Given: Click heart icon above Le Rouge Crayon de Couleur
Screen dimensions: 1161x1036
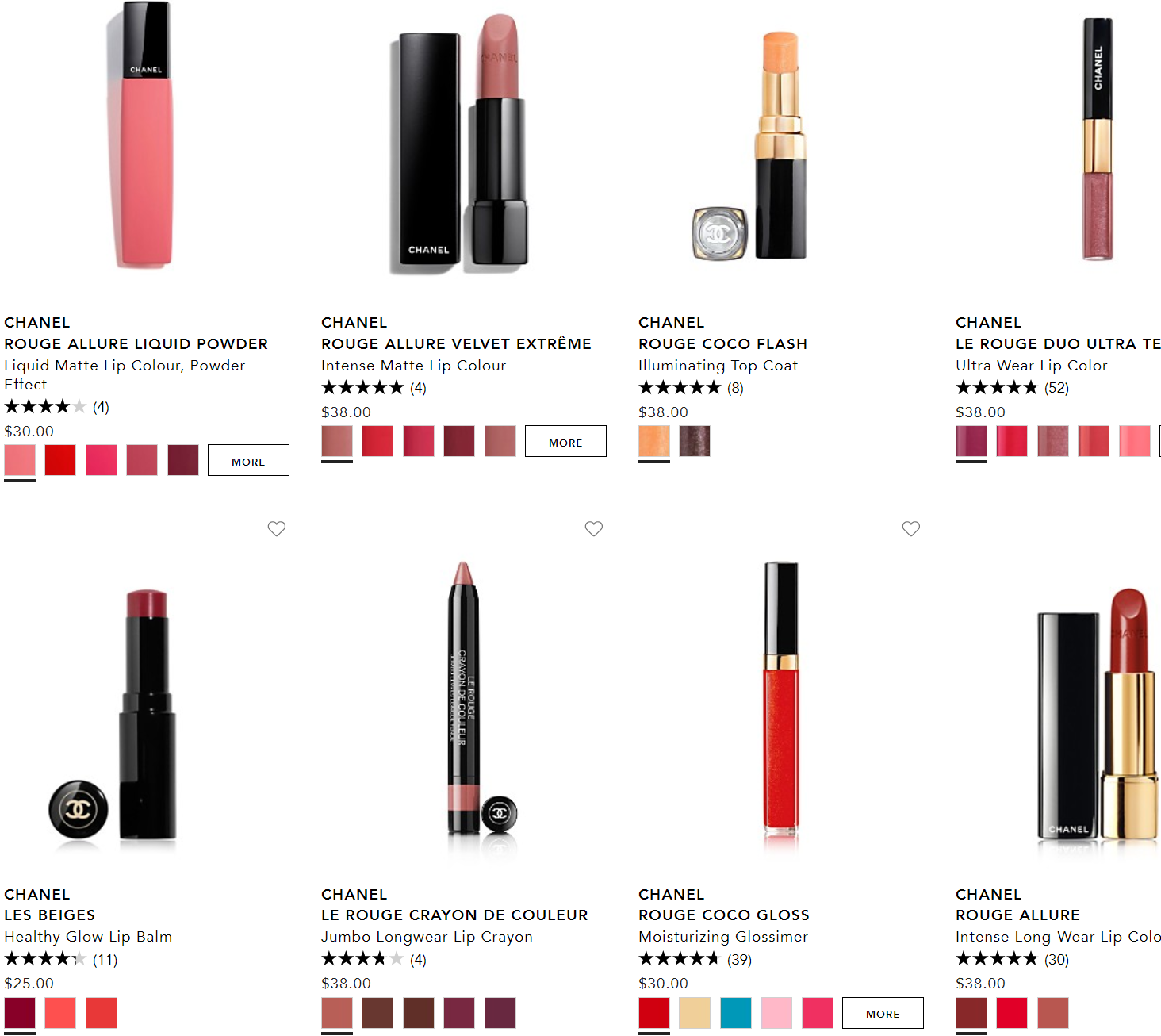Looking at the screenshot, I should (593, 528).
